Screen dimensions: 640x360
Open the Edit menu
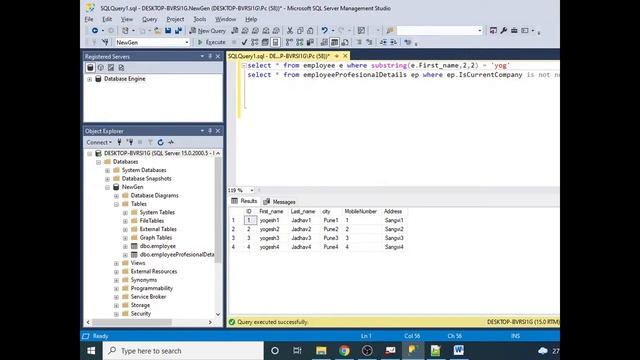[x=107, y=19]
